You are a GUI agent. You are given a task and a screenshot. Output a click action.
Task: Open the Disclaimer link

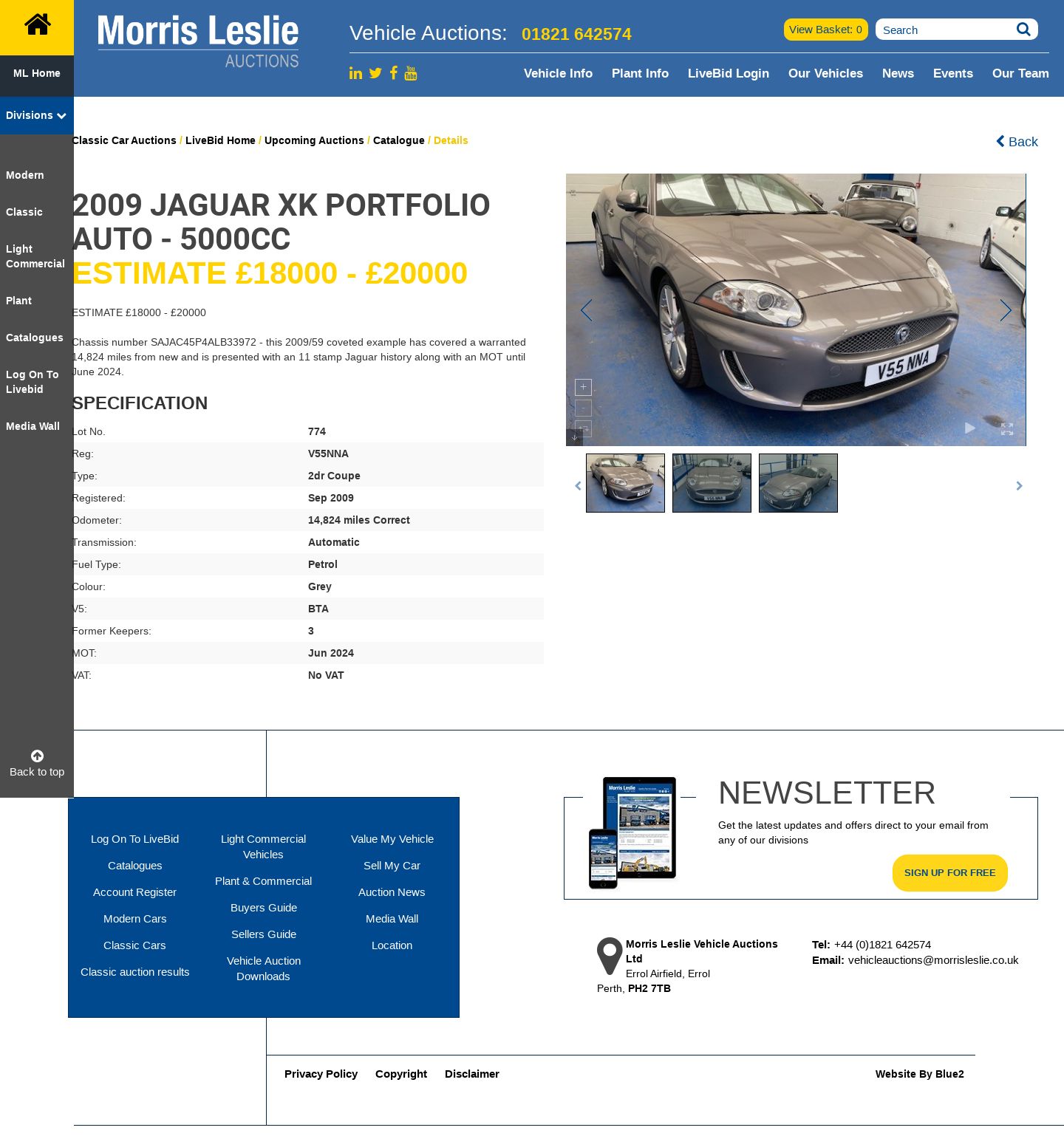pyautogui.click(x=472, y=1074)
